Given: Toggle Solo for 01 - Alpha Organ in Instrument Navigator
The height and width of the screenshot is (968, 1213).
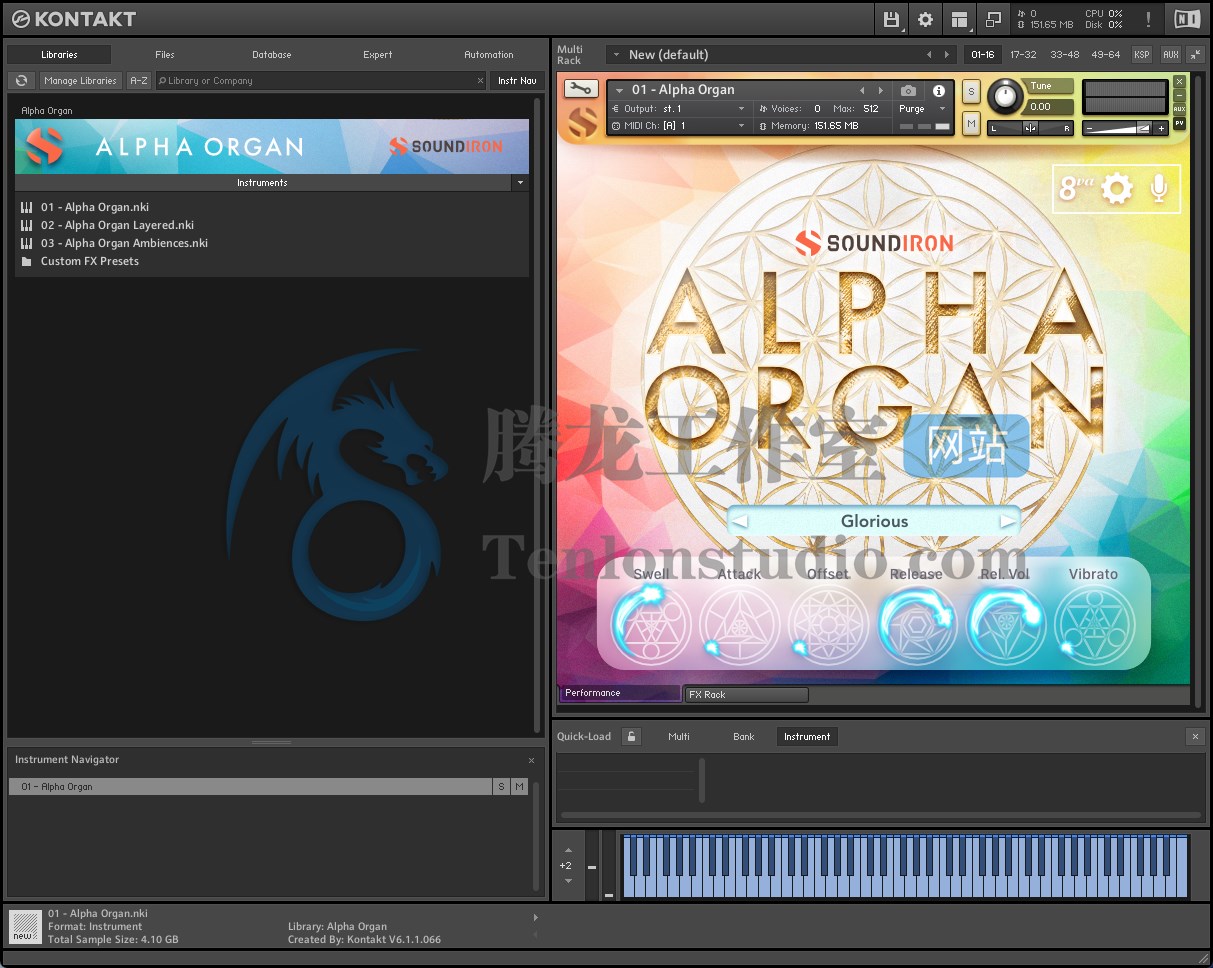Looking at the screenshot, I should click(x=503, y=786).
